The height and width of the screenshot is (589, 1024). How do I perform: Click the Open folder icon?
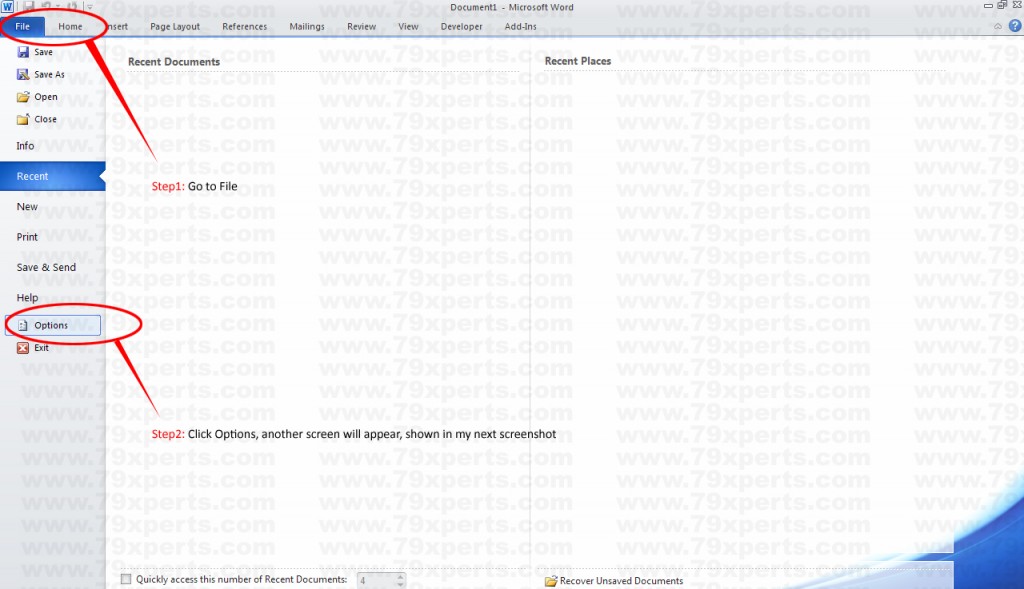[x=23, y=97]
